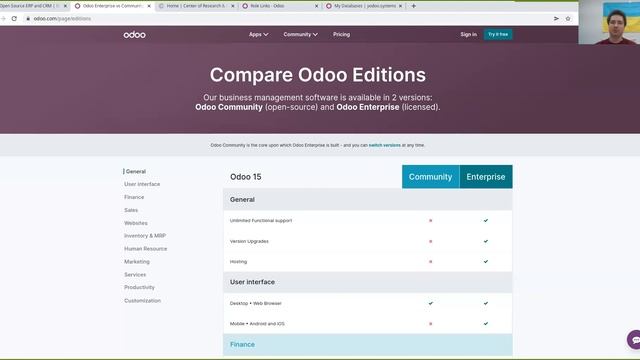Click Enterprise checkmark for Version Upgrades
640x360 pixels.
pos(486,241)
